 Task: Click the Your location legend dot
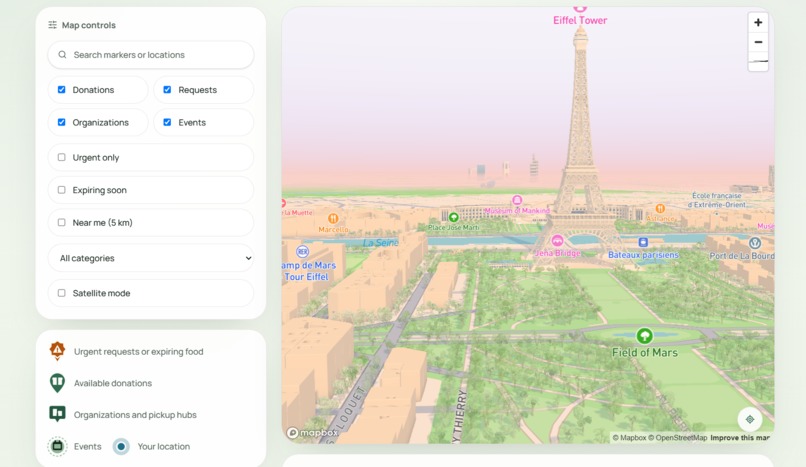pos(121,446)
